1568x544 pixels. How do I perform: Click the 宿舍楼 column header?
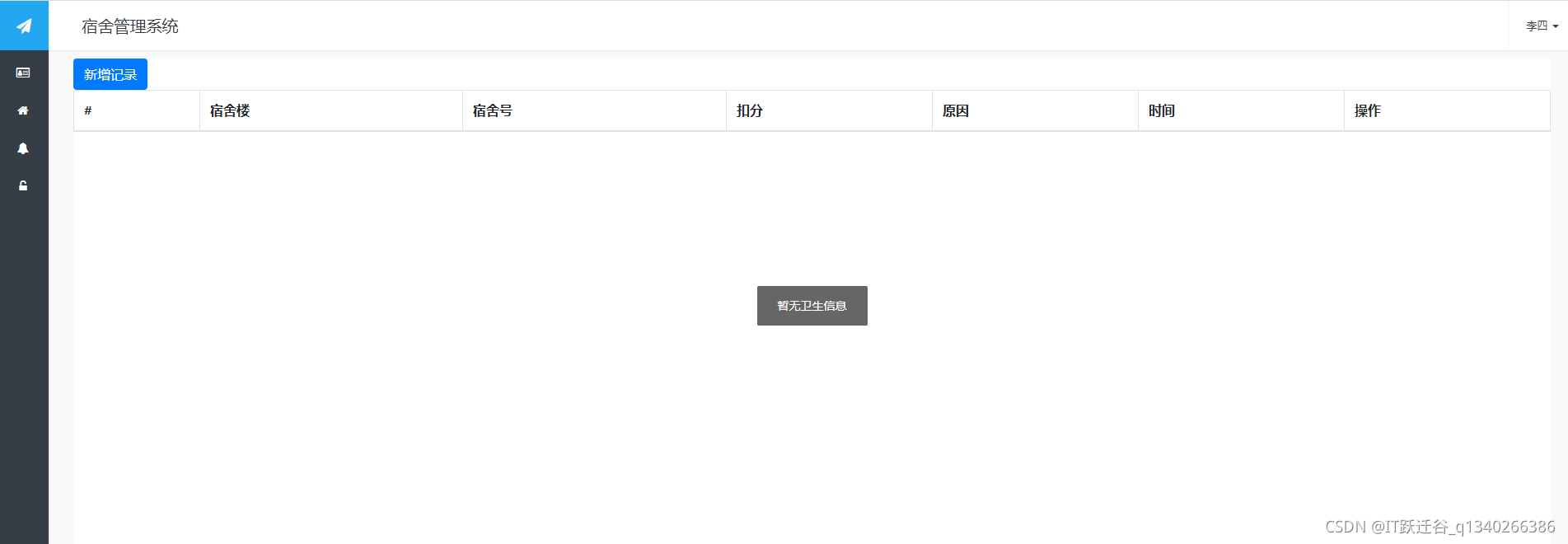pyautogui.click(x=331, y=110)
